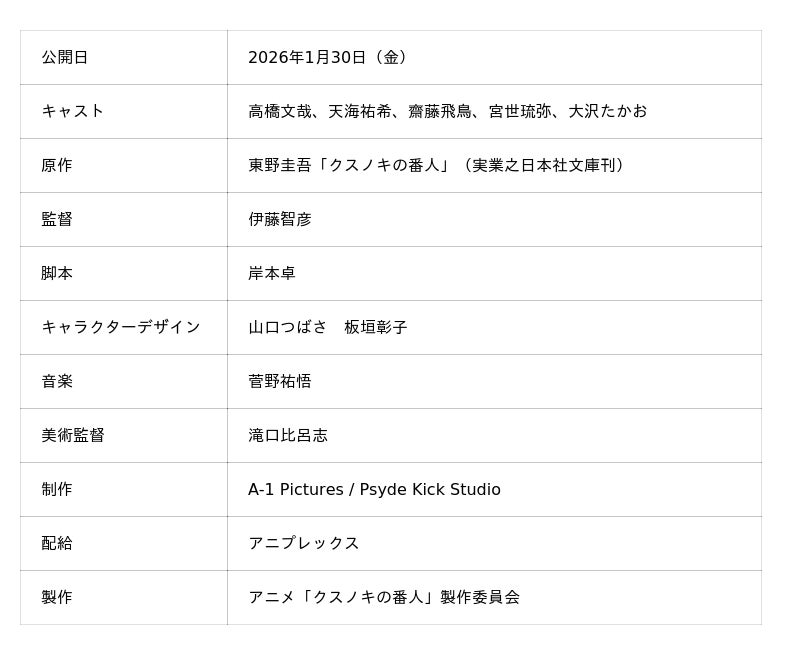Select the 配給 label cell
The height and width of the screenshot is (655, 800).
57,543
